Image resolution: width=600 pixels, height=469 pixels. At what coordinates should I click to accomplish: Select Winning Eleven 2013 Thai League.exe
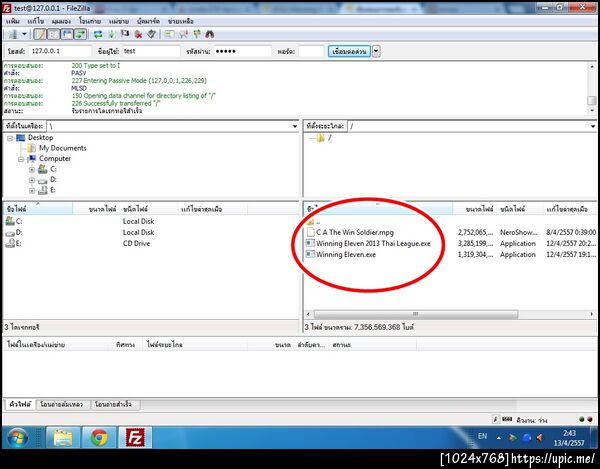373,244
